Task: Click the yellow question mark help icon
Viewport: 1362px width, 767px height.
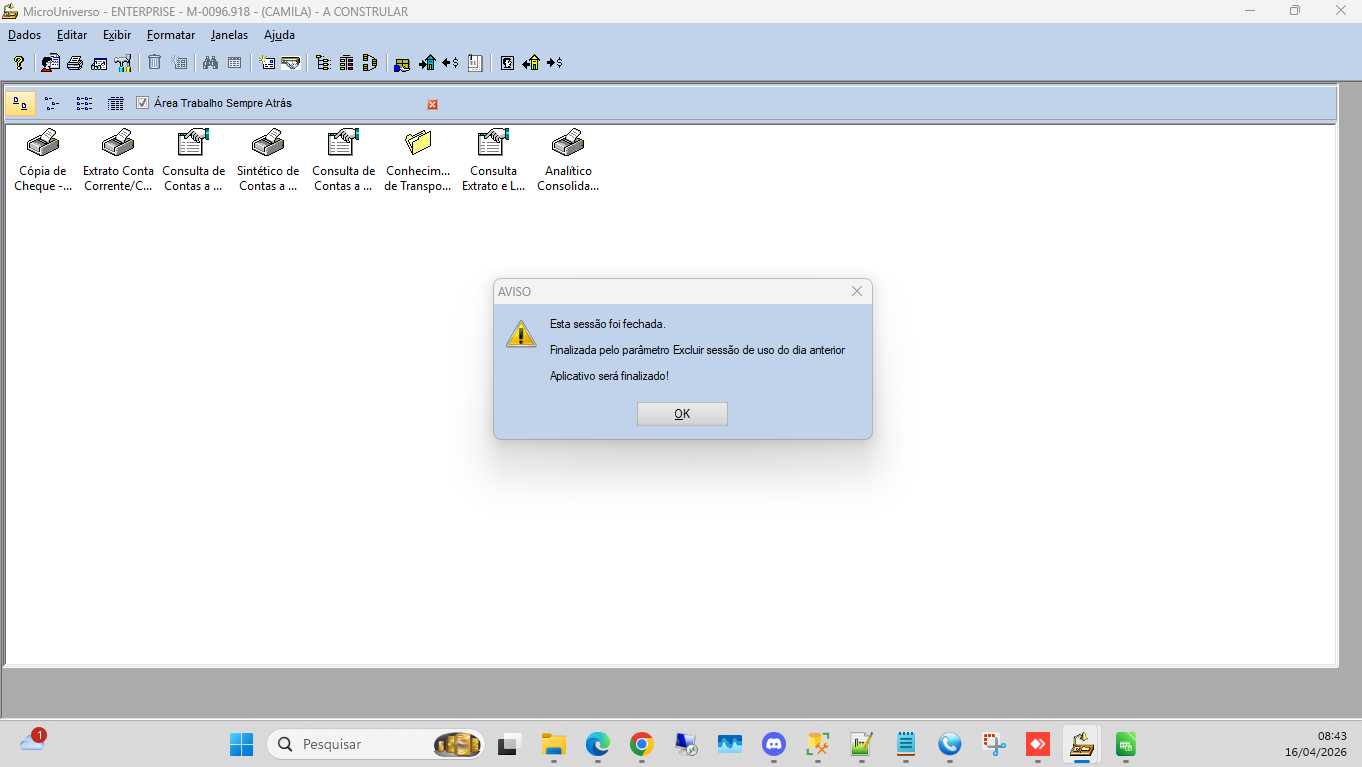Action: [18, 63]
